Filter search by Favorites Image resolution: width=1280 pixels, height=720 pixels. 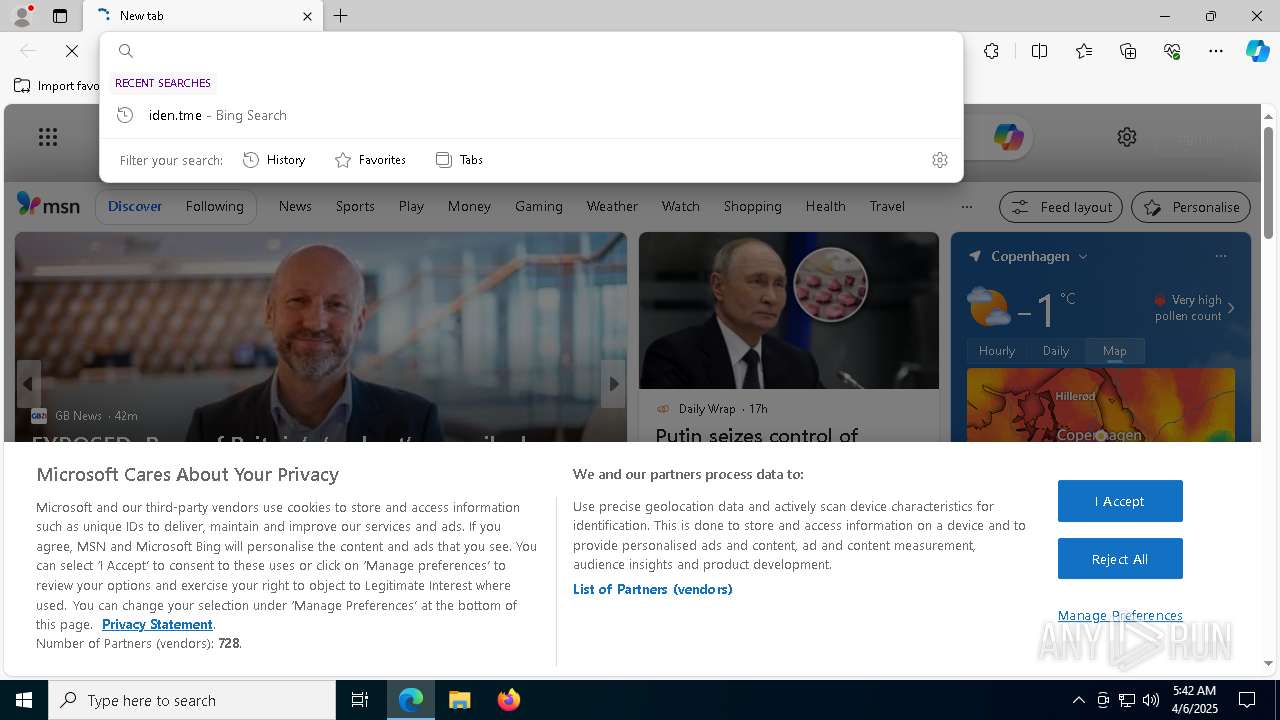370,160
